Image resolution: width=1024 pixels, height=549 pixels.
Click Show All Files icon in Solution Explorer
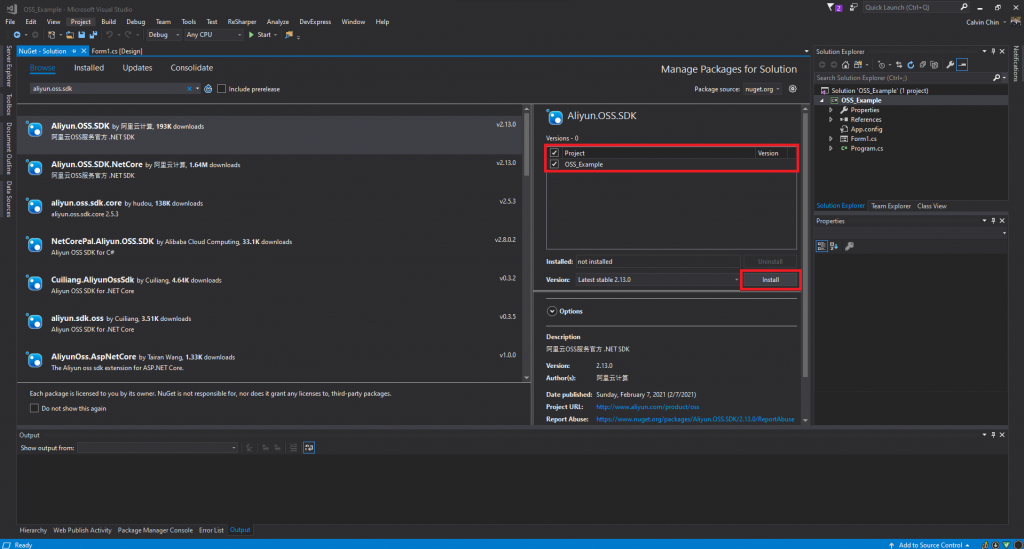pos(934,65)
